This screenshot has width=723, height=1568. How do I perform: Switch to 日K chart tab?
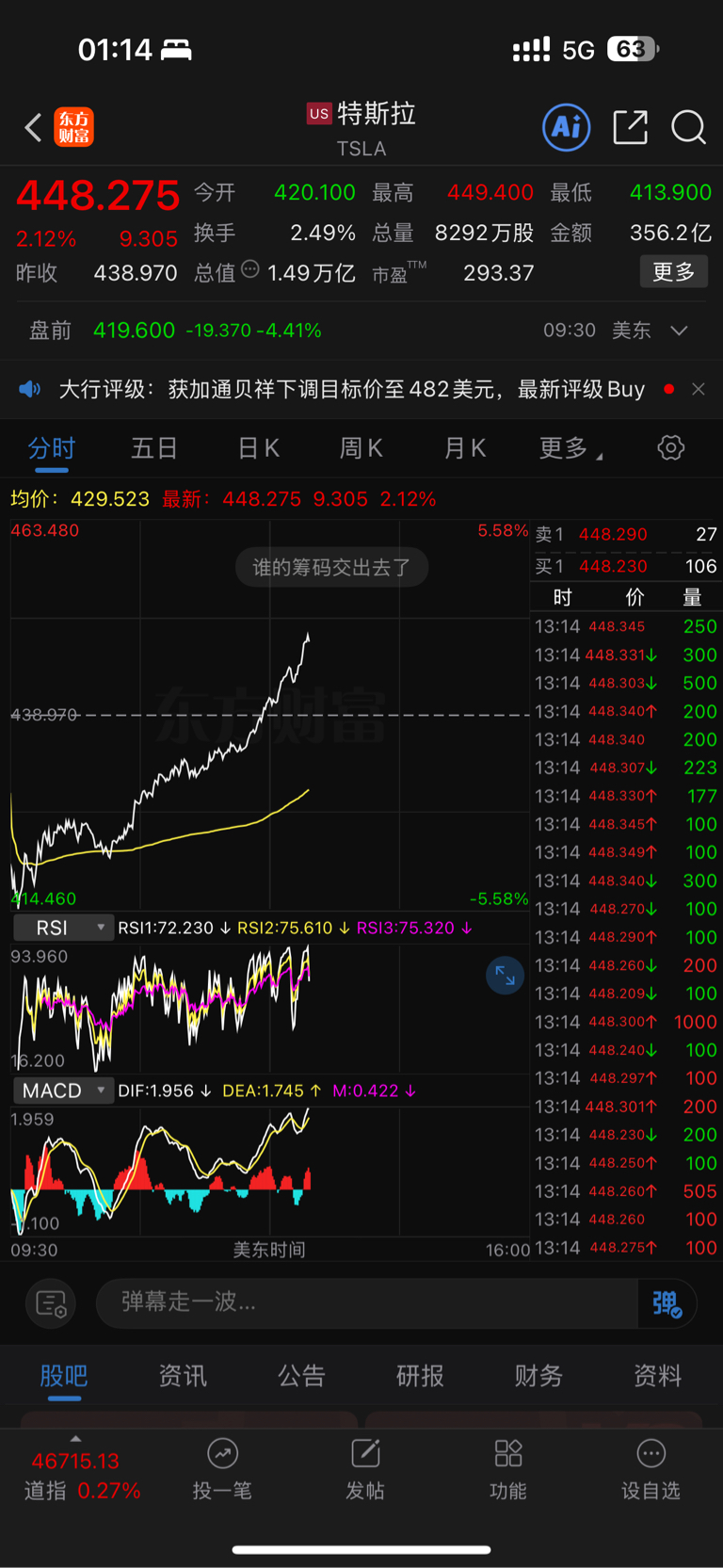[258, 448]
